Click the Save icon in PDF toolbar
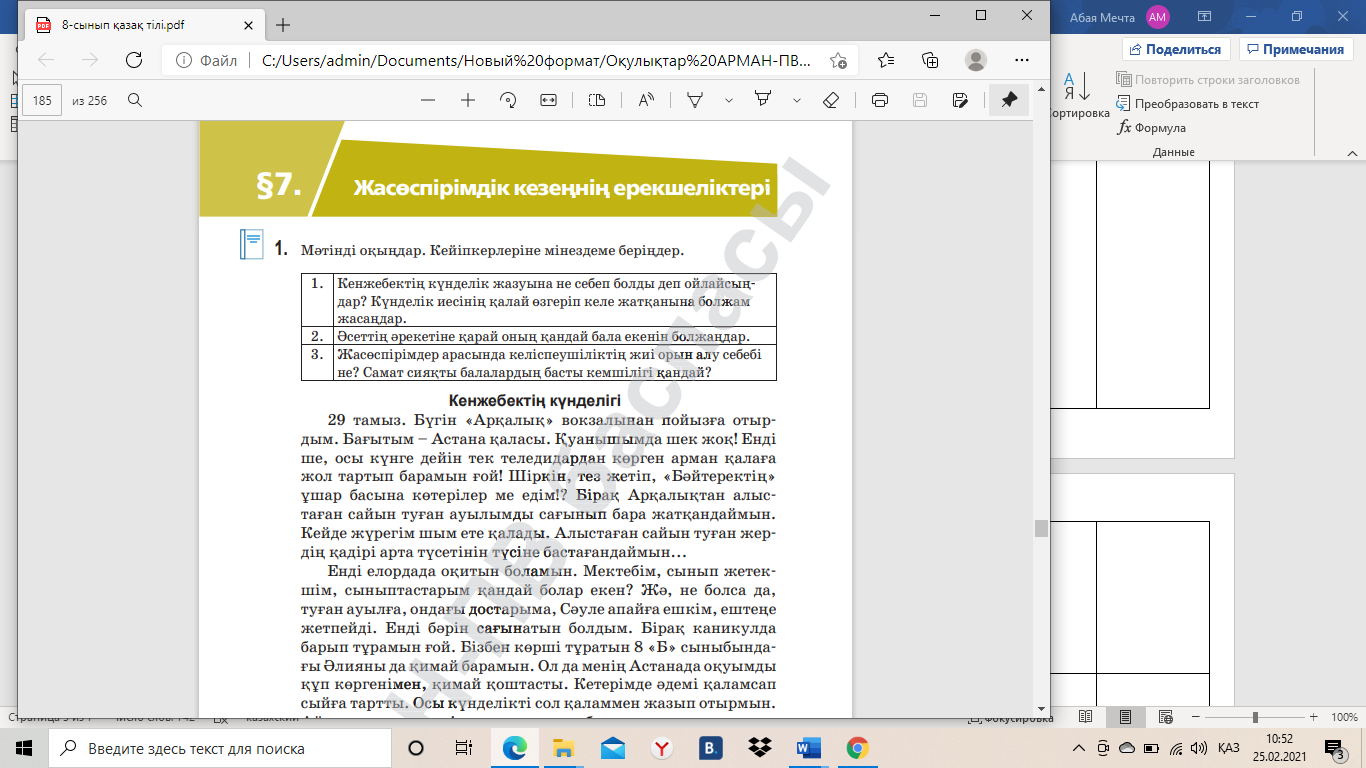1366x768 pixels. (920, 100)
